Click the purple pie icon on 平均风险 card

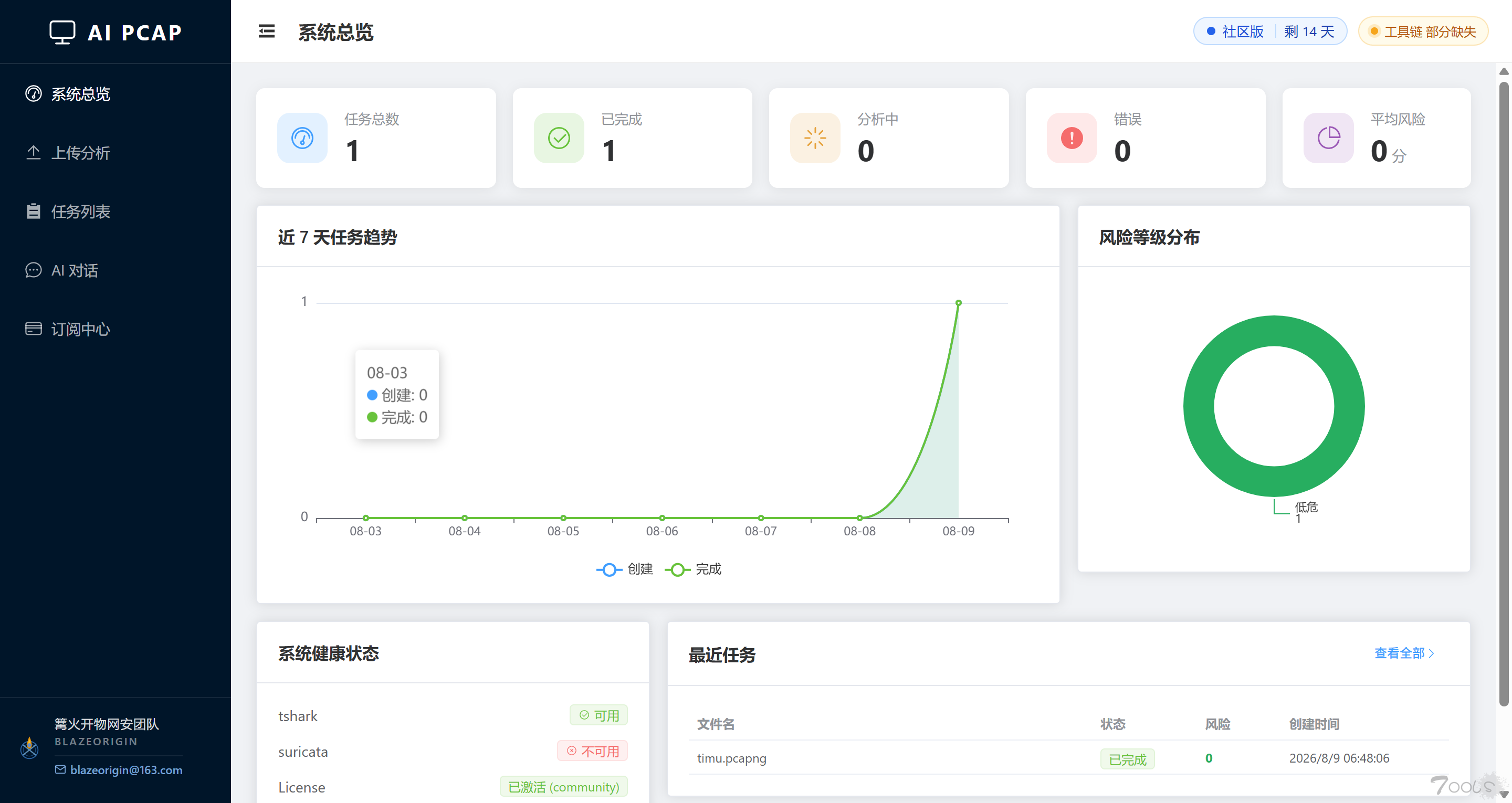[x=1329, y=138]
